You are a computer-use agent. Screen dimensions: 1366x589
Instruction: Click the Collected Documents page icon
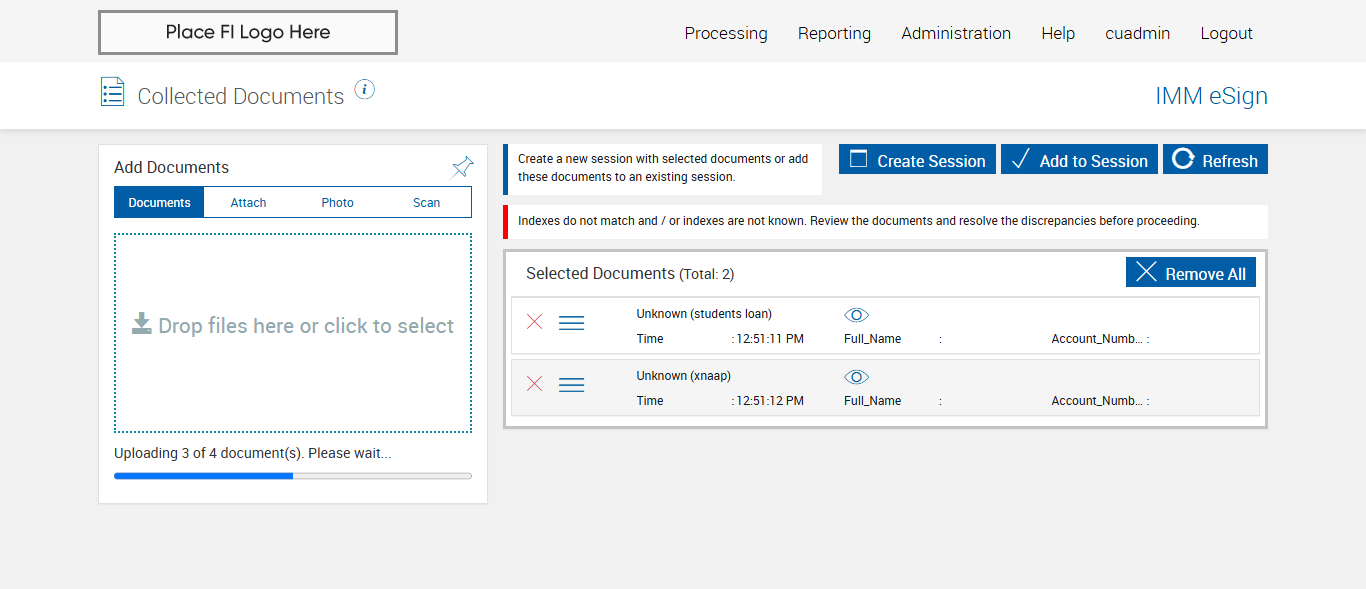tap(113, 92)
